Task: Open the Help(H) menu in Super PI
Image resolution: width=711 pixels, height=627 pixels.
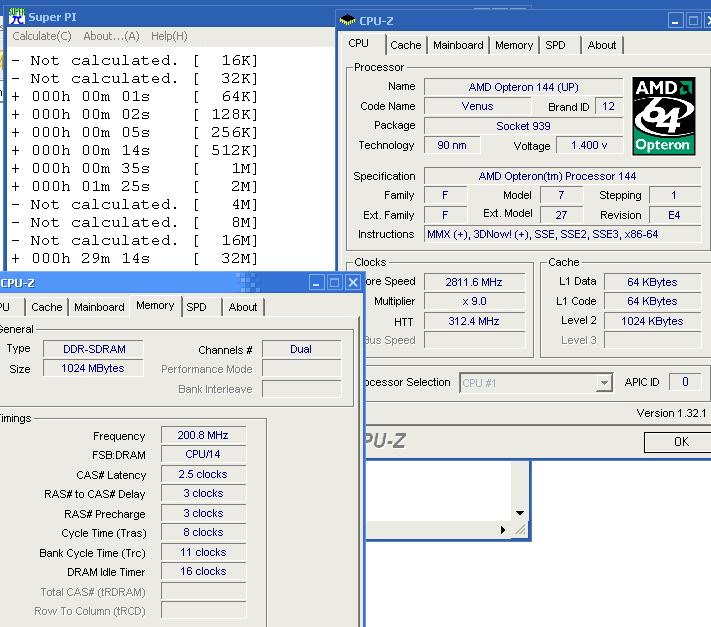Action: 169,36
